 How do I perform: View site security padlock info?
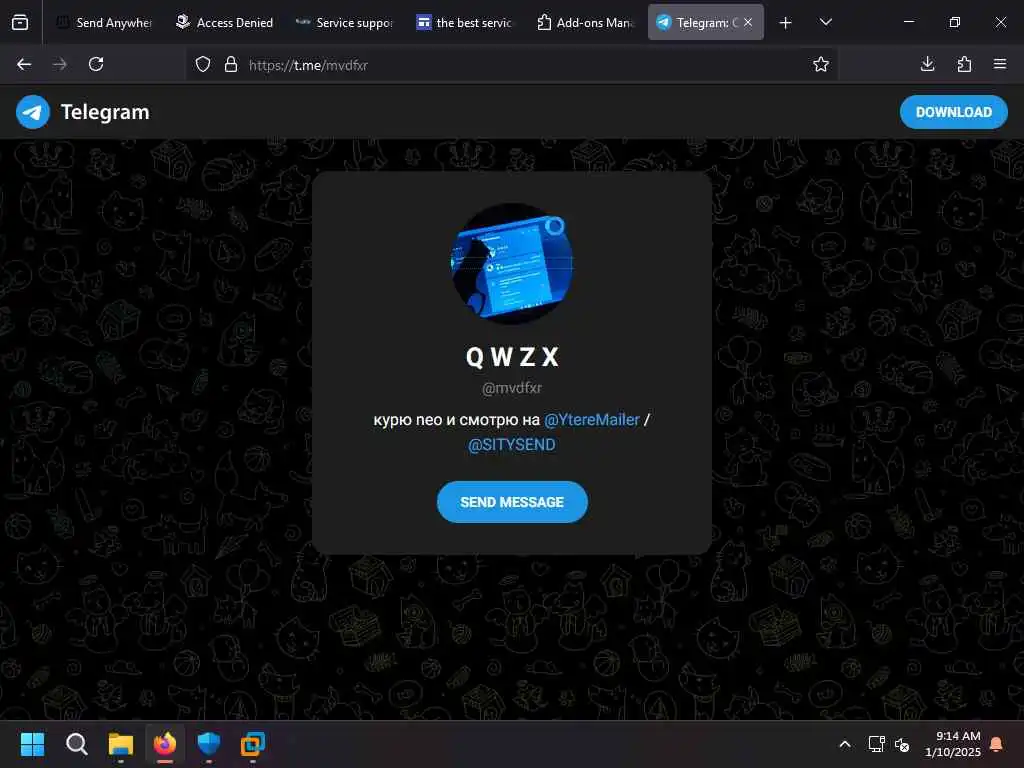[231, 65]
